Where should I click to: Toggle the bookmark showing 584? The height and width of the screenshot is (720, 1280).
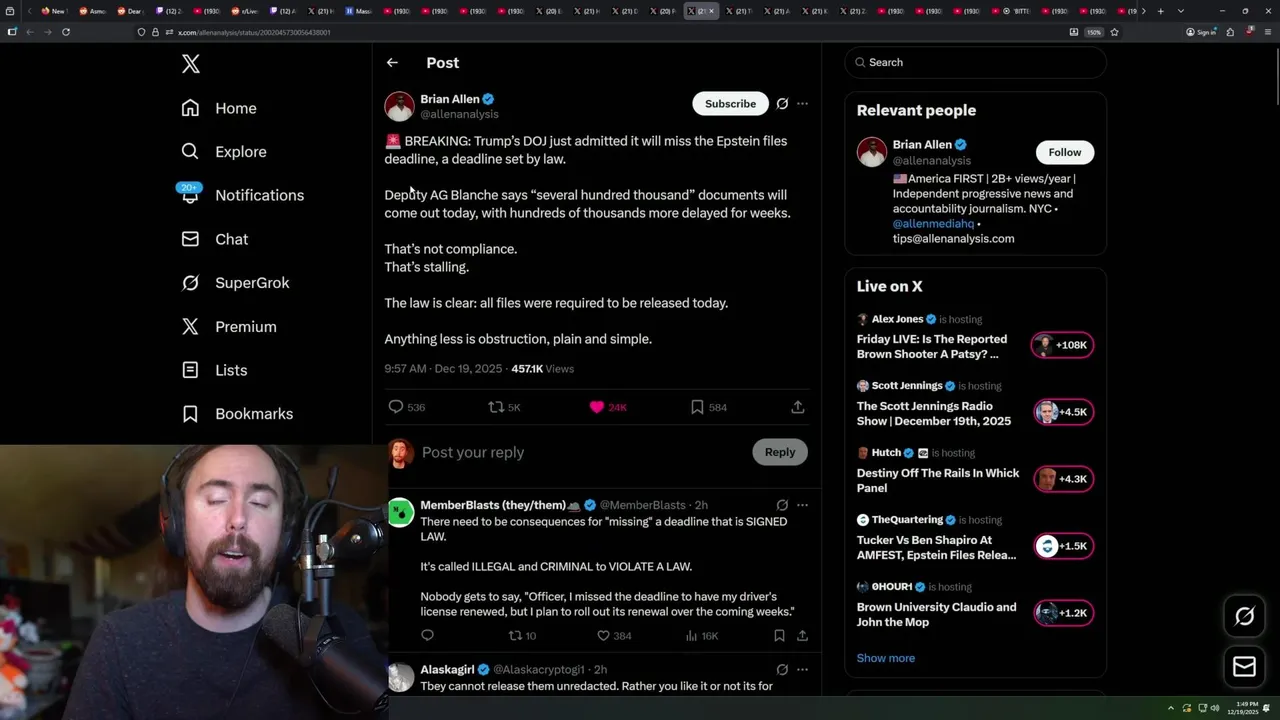click(x=708, y=407)
